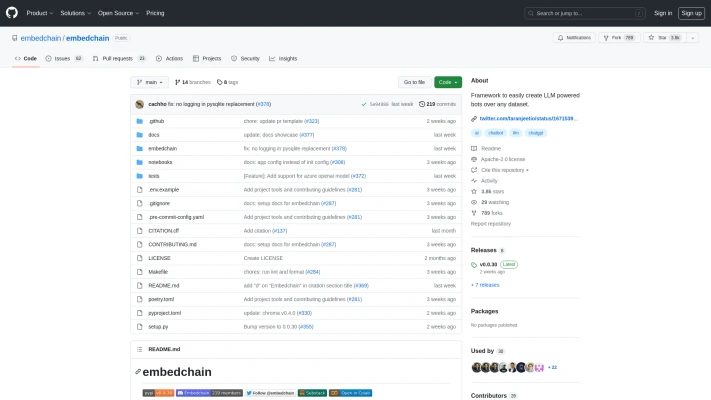Click the notebooks folder icon
Image resolution: width=711 pixels, height=400 pixels.
[x=140, y=162]
